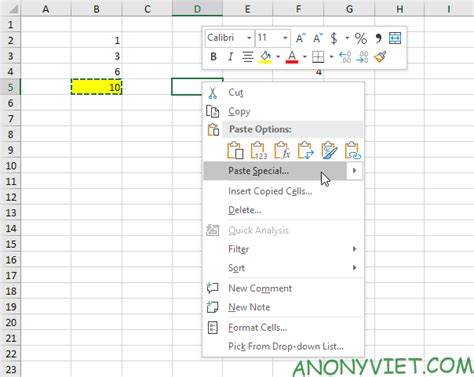
Task: Click the New Comment bubble icon
Action: 212,288
